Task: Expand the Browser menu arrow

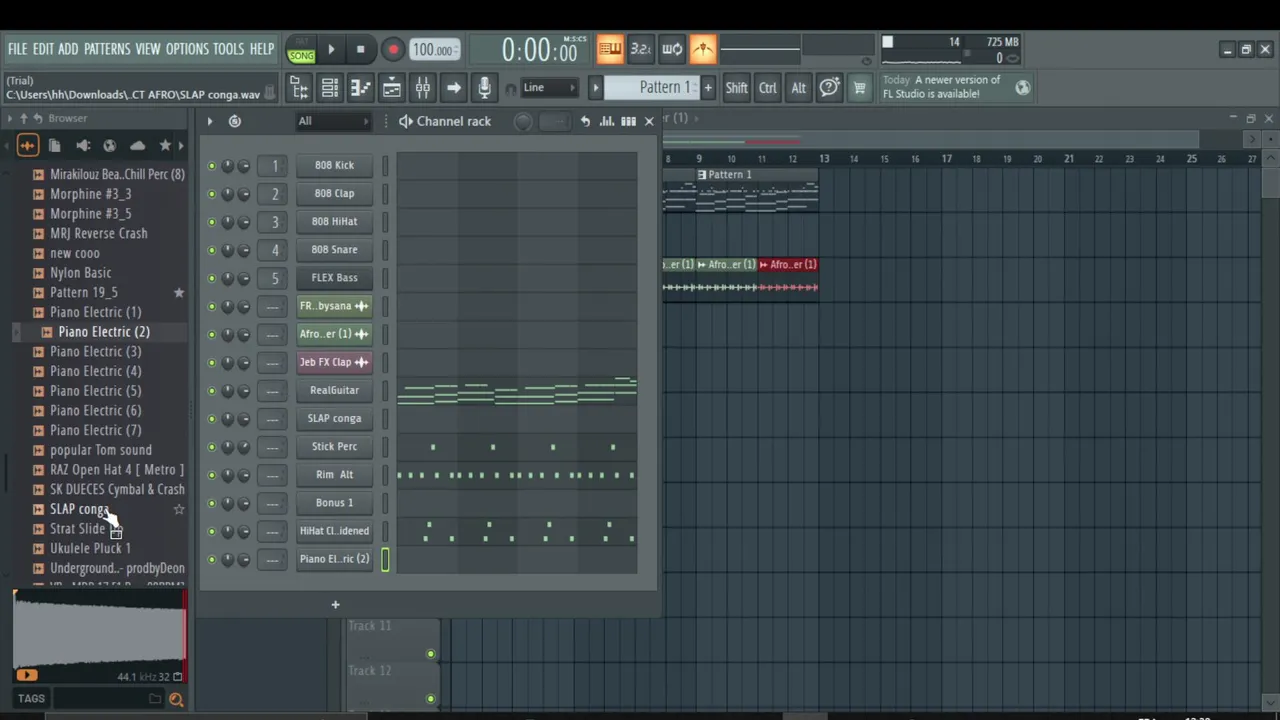Action: coord(9,118)
